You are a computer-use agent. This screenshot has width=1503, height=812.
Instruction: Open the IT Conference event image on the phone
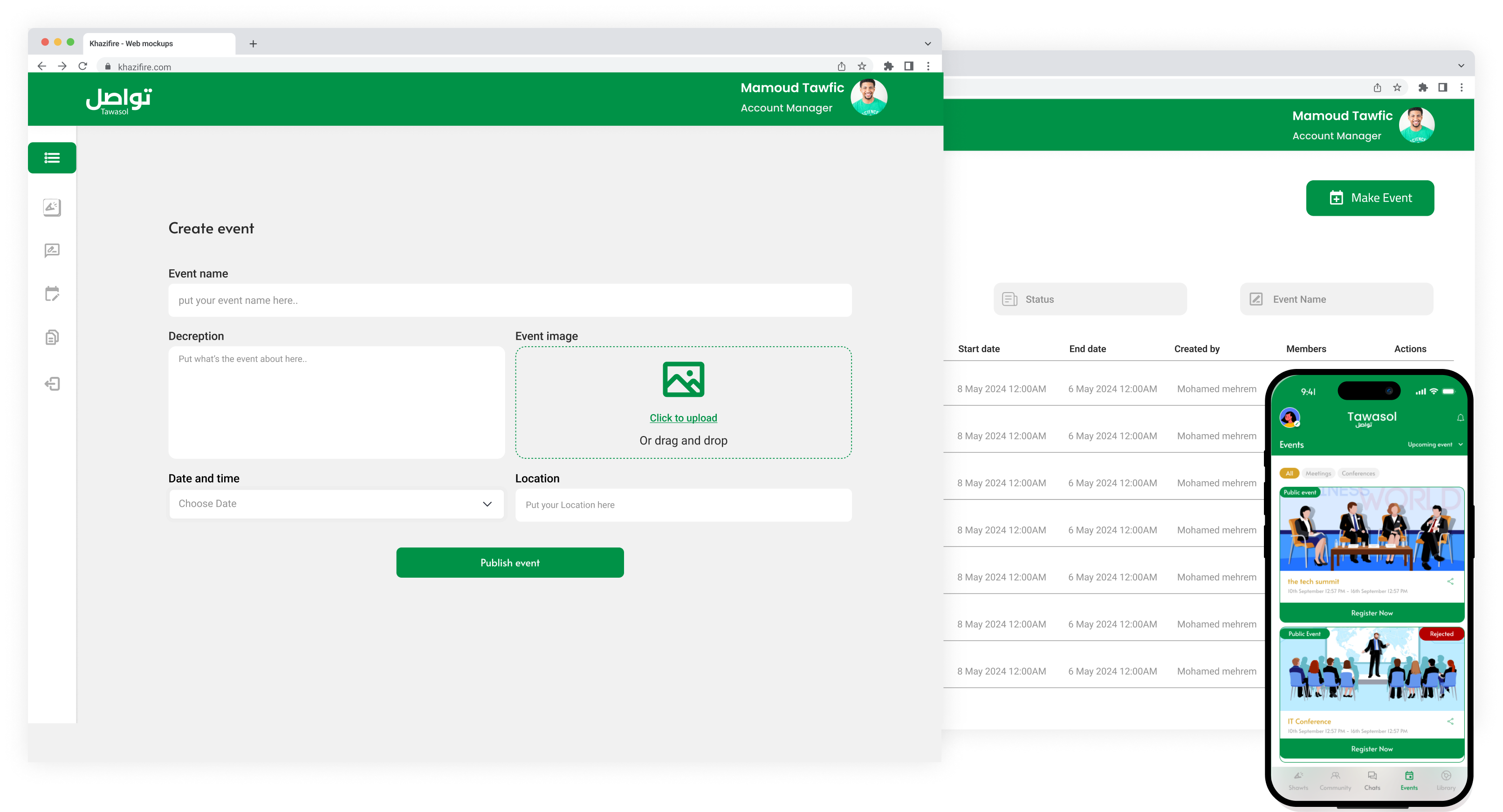coord(1372,669)
